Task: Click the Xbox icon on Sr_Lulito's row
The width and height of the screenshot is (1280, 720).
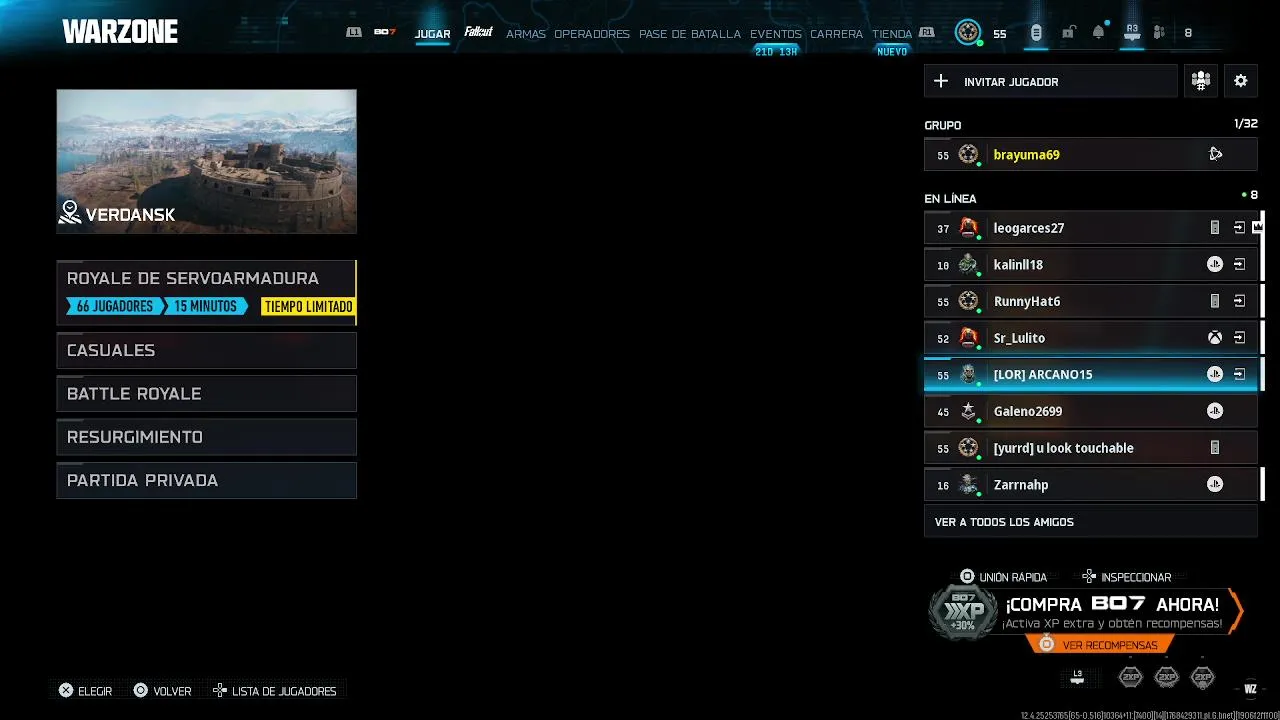Action: click(x=1215, y=338)
